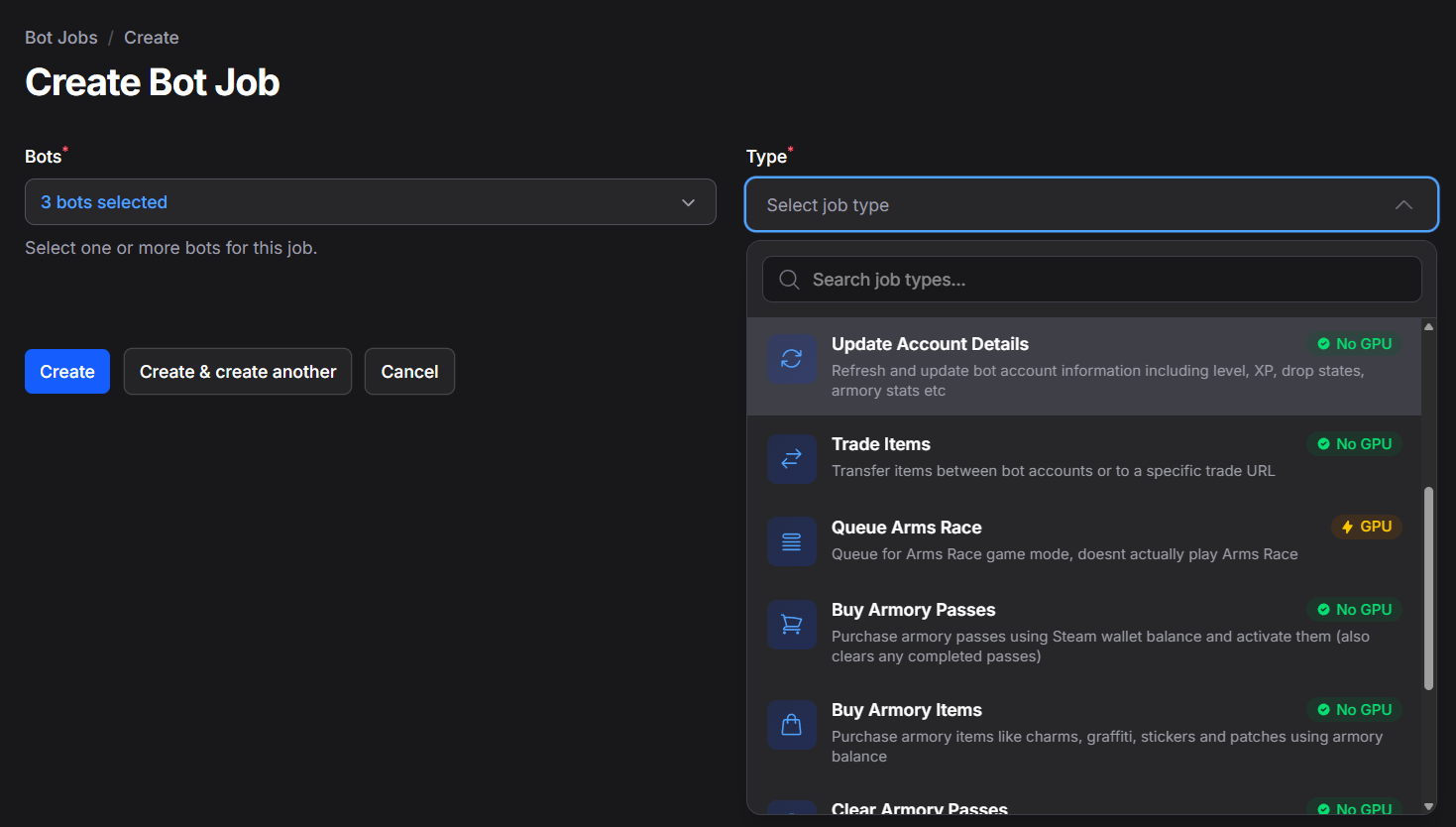Click the green checkmark on Buy Armory Items badge
Image resolution: width=1456 pixels, height=827 pixels.
tap(1323, 709)
